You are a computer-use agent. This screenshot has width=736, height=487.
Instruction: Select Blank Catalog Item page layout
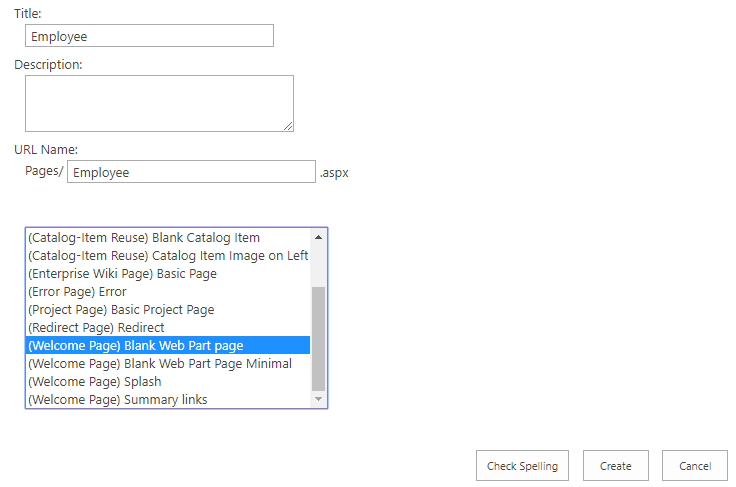coord(144,238)
